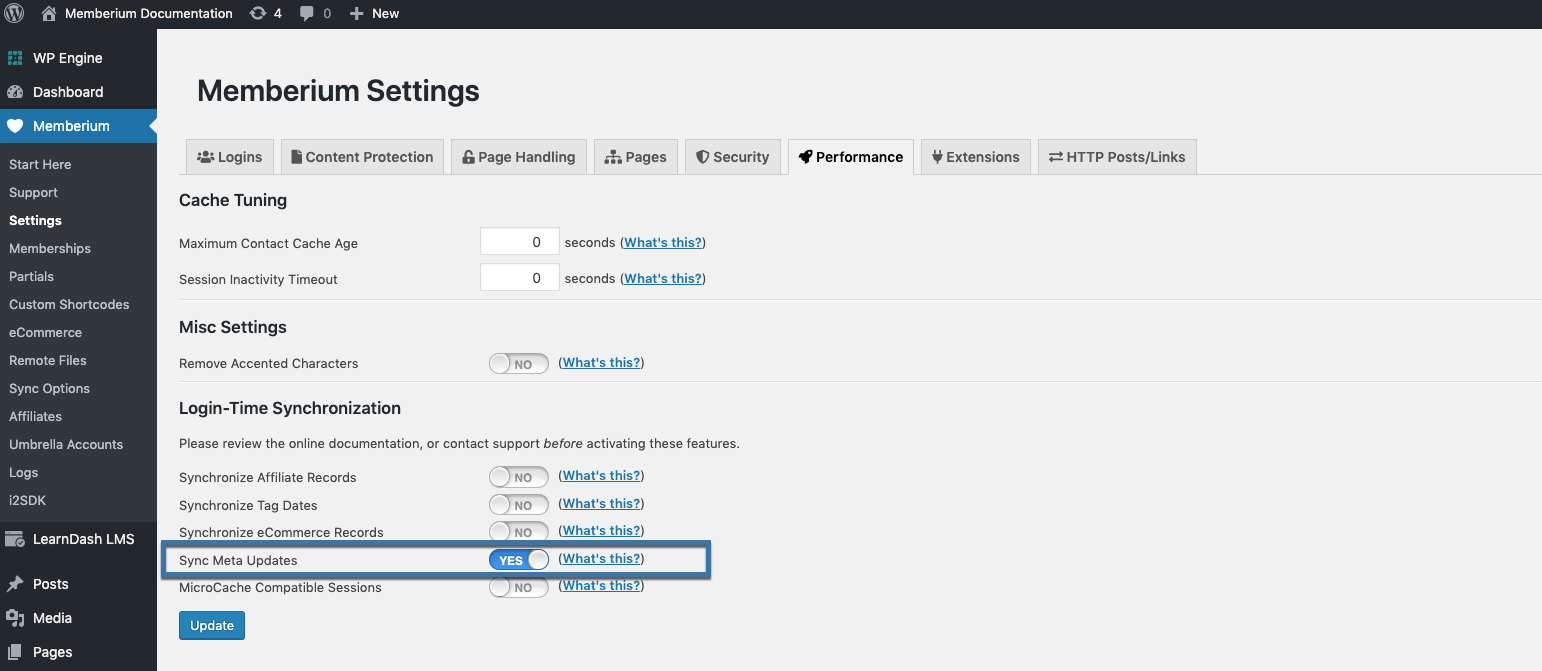Click the Maximum Contact Cache Age field
Viewport: 1542px width, 671px height.
pyautogui.click(x=520, y=242)
